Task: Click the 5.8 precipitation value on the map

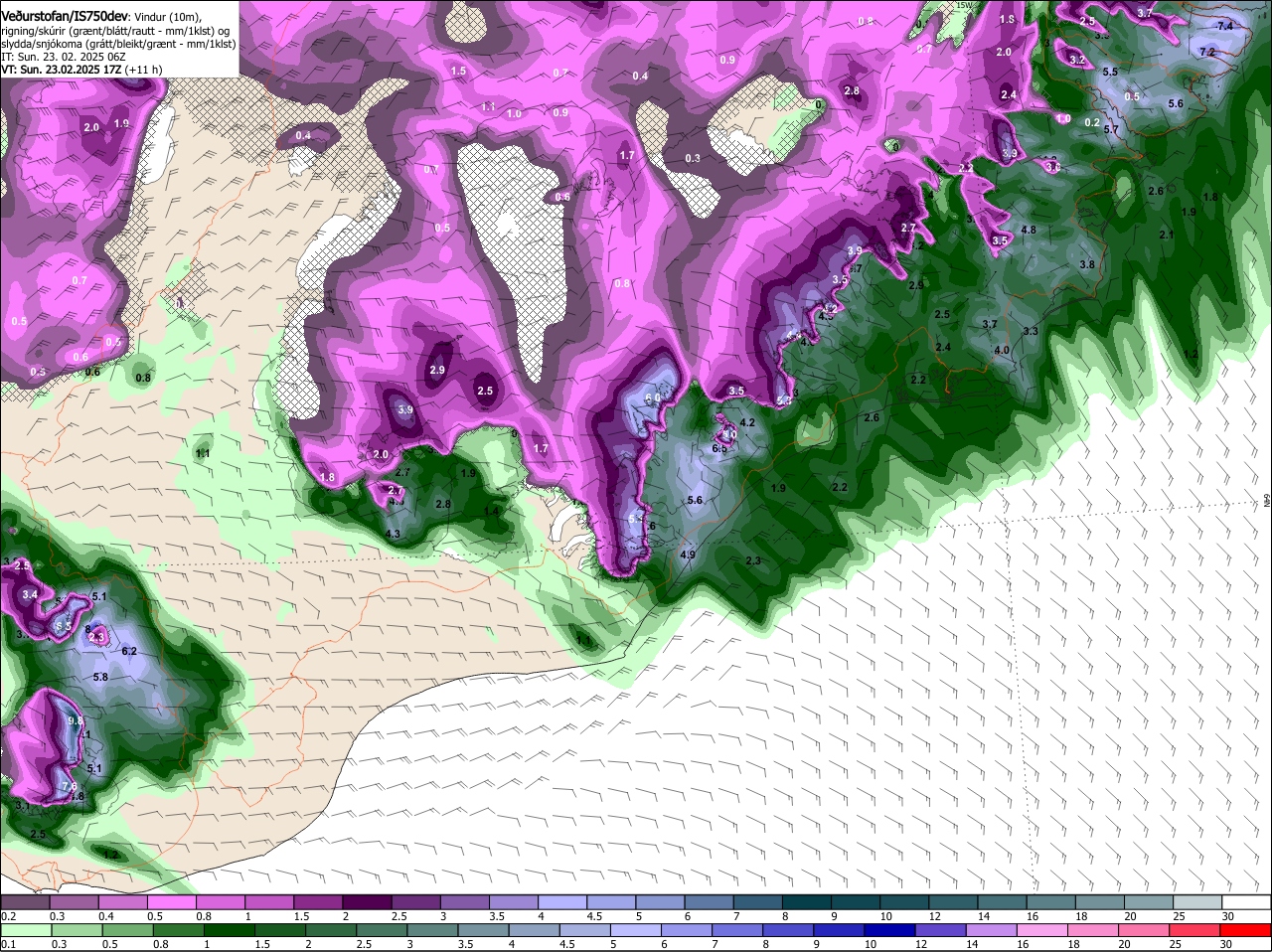Action: click(100, 677)
